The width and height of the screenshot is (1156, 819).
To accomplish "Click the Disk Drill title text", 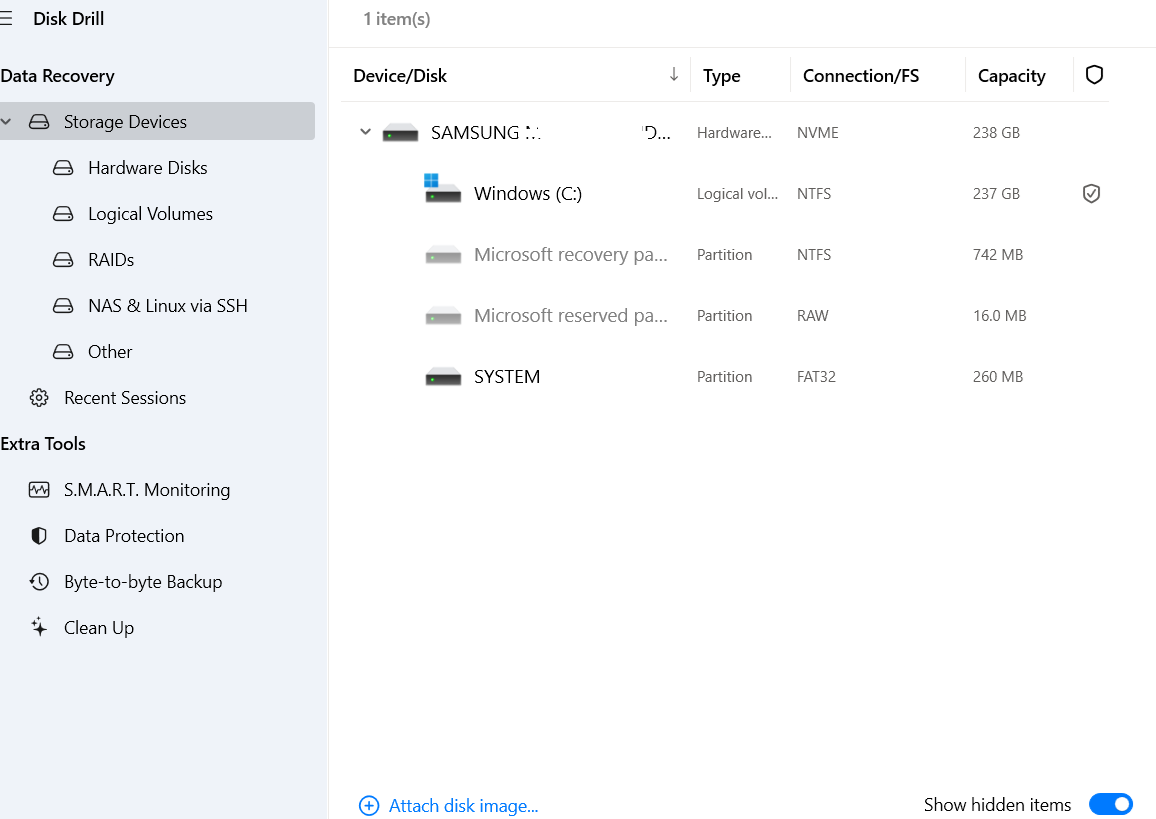I will pos(69,18).
